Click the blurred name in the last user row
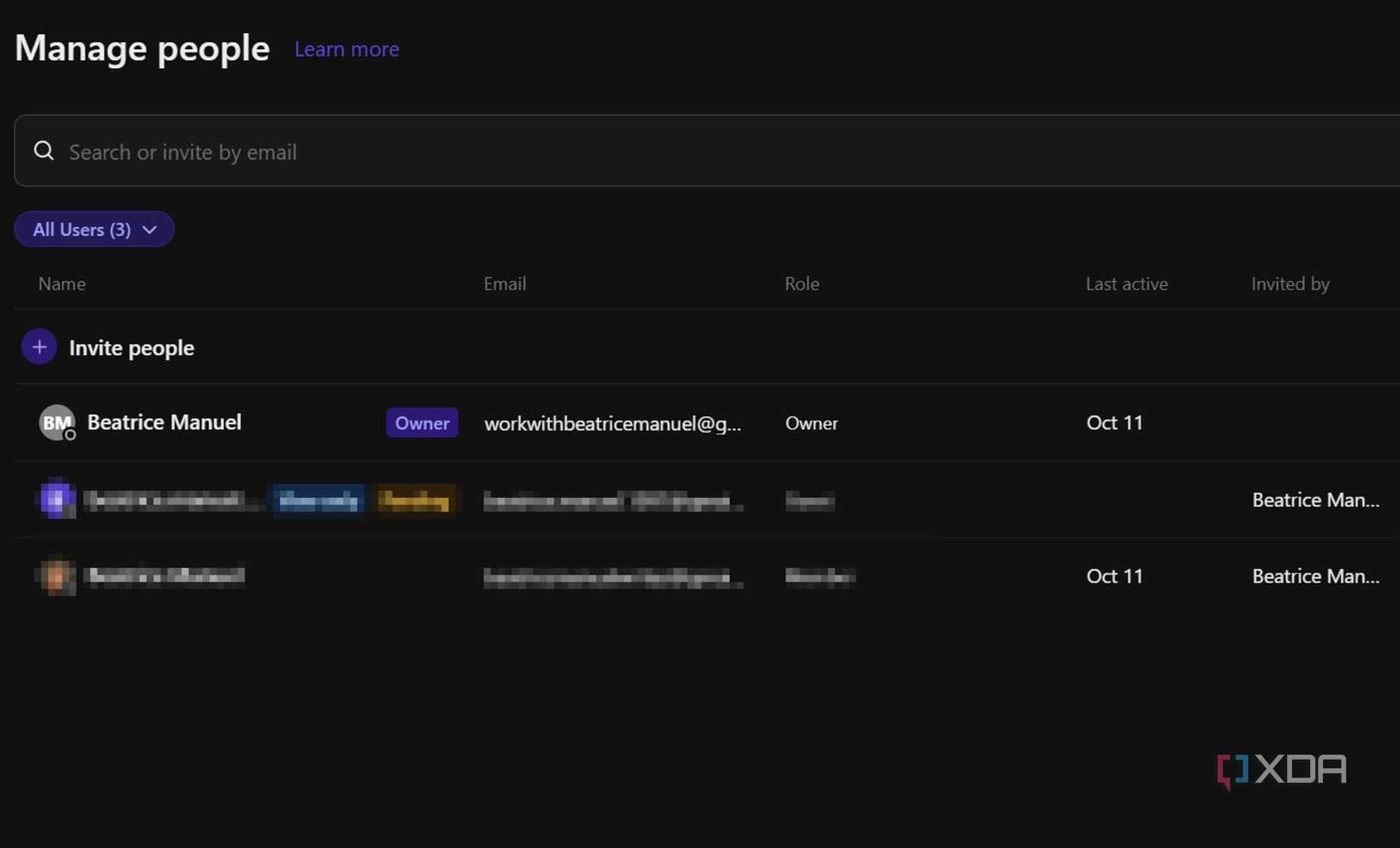The image size is (1400, 848). point(165,576)
